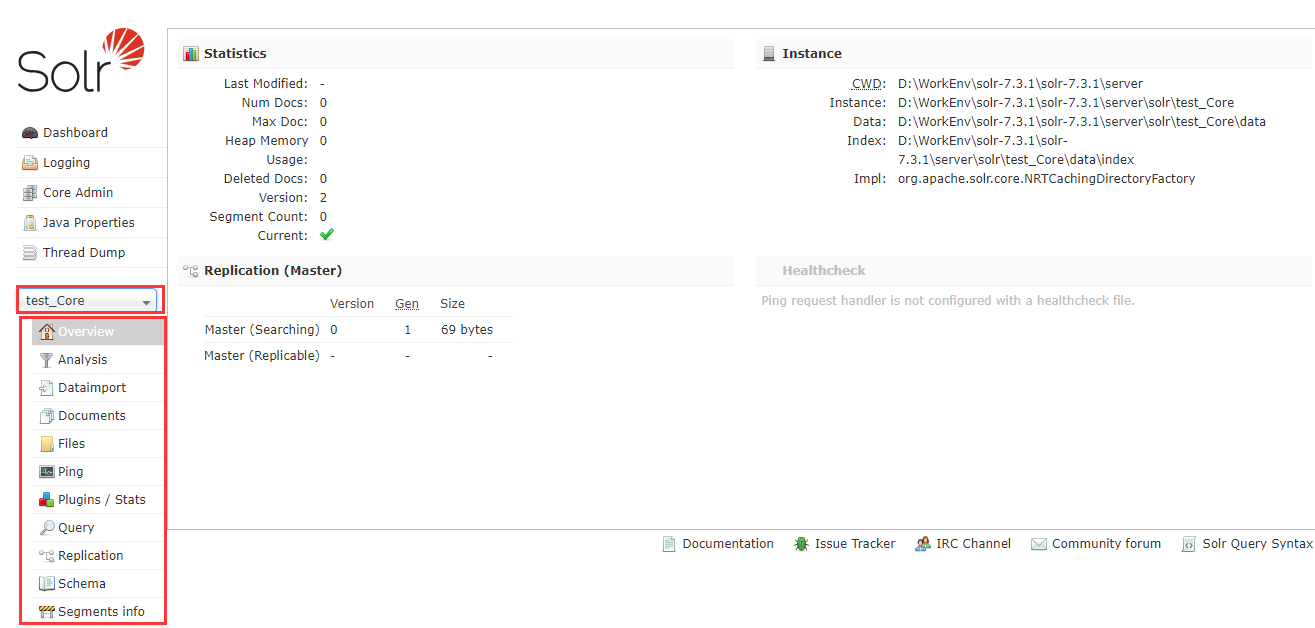1315x628 pixels.
Task: Click the Analysis funnel icon
Action: 47,360
